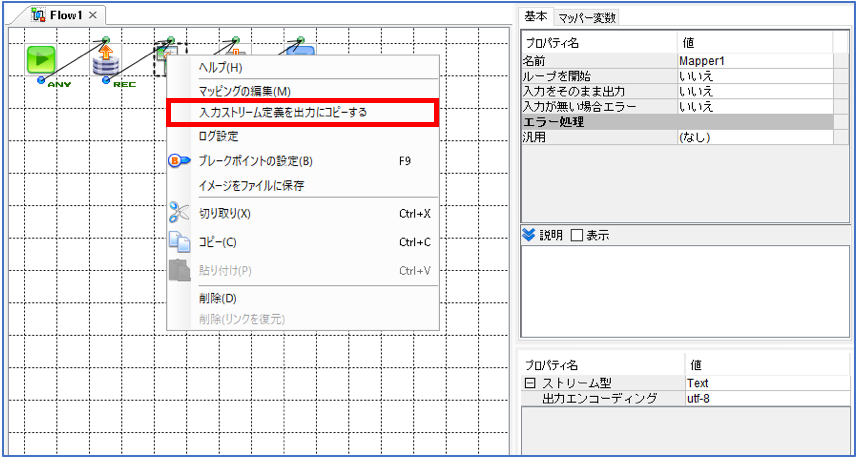Click the Flow1 tab icon
This screenshot has height=459, width=857.
tap(39, 15)
